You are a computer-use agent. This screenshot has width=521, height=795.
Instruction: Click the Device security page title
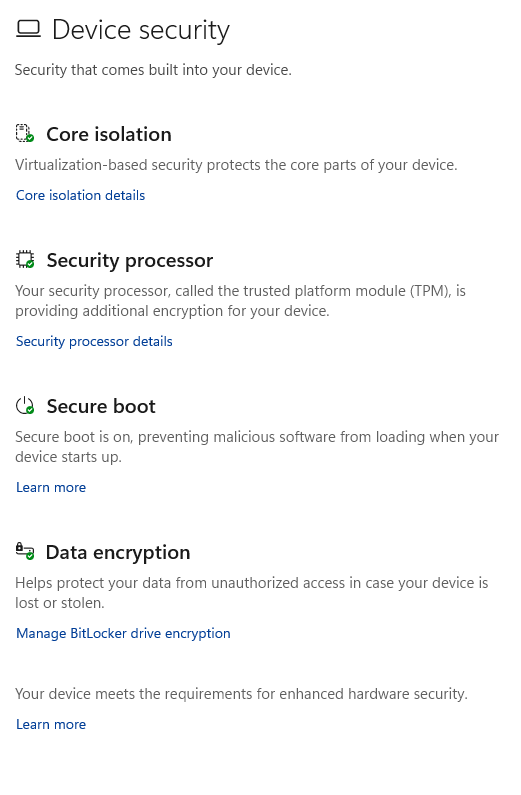[141, 30]
